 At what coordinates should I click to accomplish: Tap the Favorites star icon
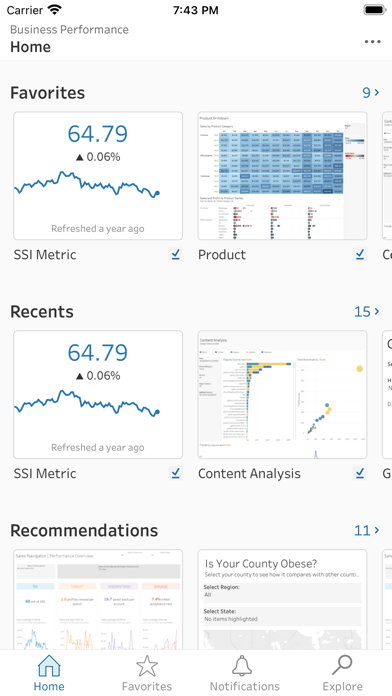[x=147, y=666]
